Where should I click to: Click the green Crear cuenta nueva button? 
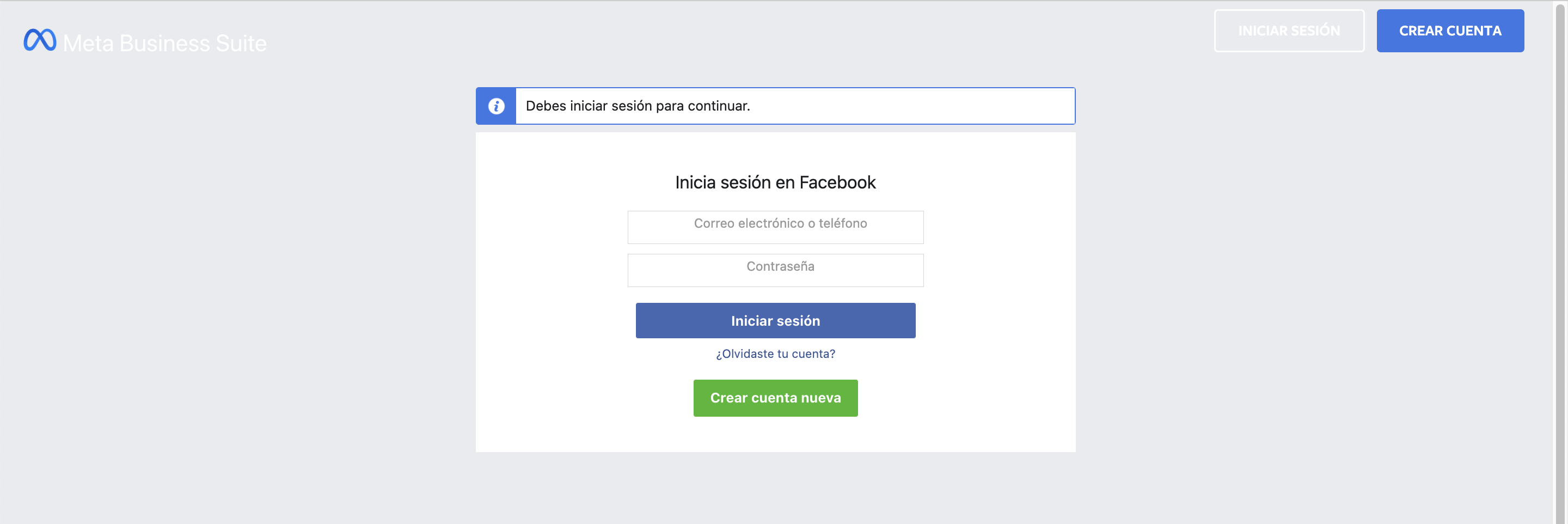click(775, 398)
